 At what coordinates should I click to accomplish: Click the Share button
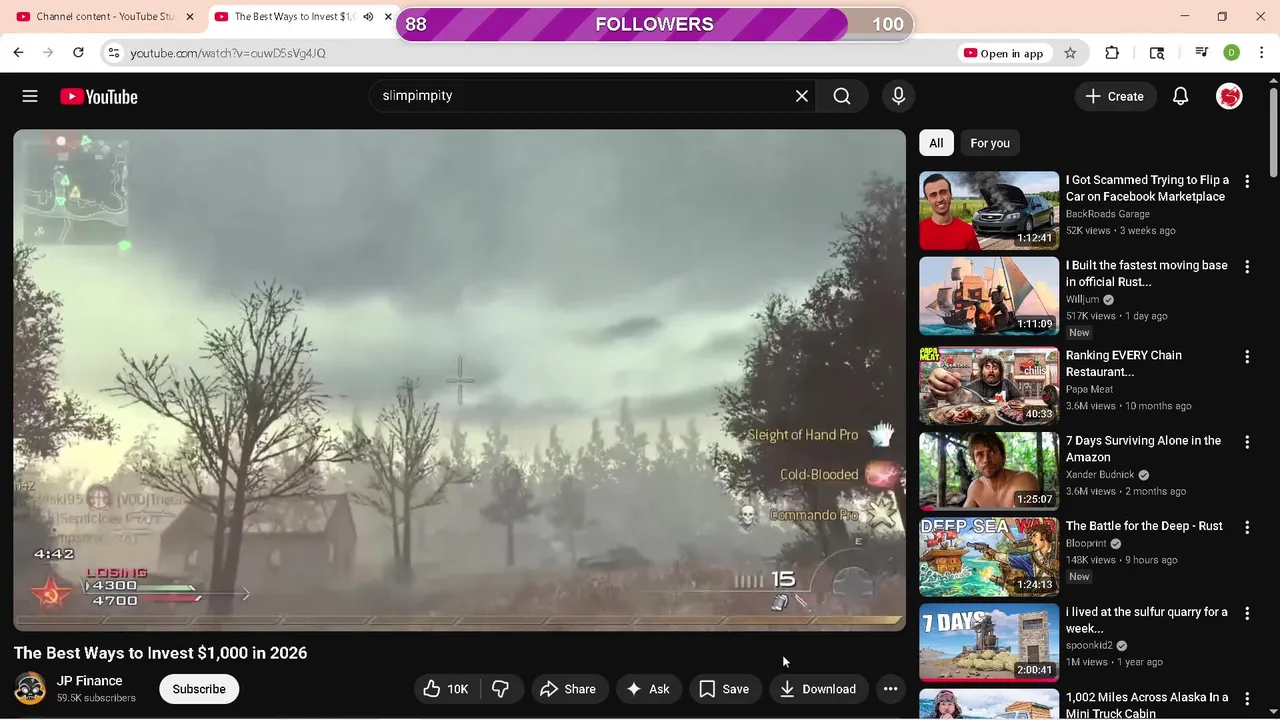568,689
